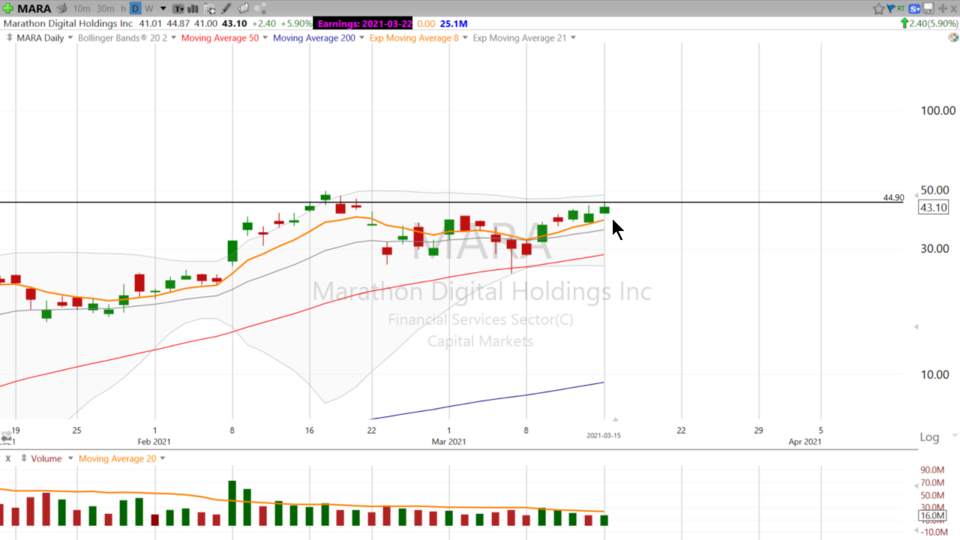Open the Moving Average 200 dropdown

[362, 38]
